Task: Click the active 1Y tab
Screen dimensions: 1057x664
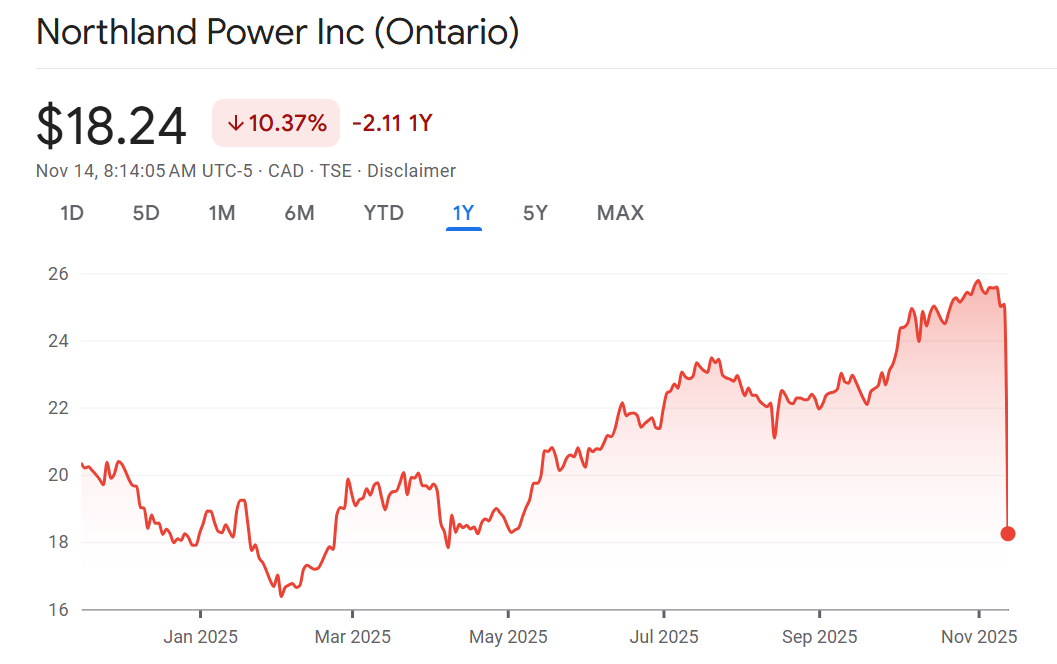Action: click(x=463, y=213)
